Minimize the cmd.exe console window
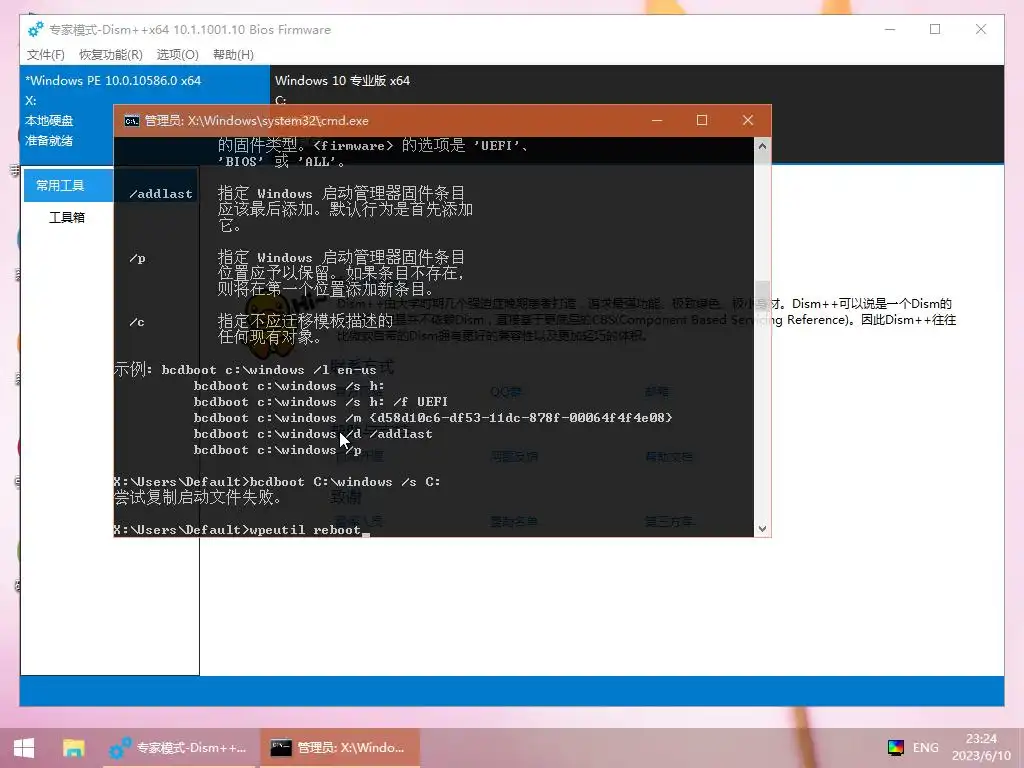 pyautogui.click(x=657, y=120)
